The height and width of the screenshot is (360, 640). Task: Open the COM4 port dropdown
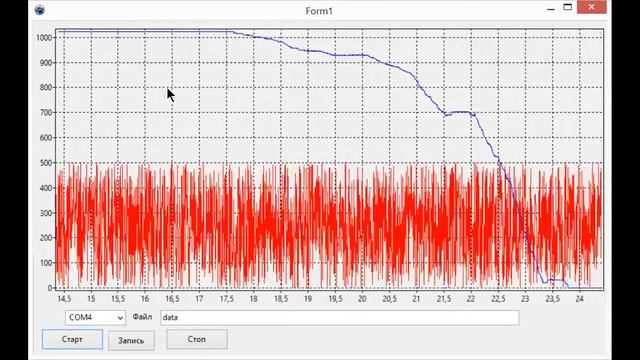95,318
